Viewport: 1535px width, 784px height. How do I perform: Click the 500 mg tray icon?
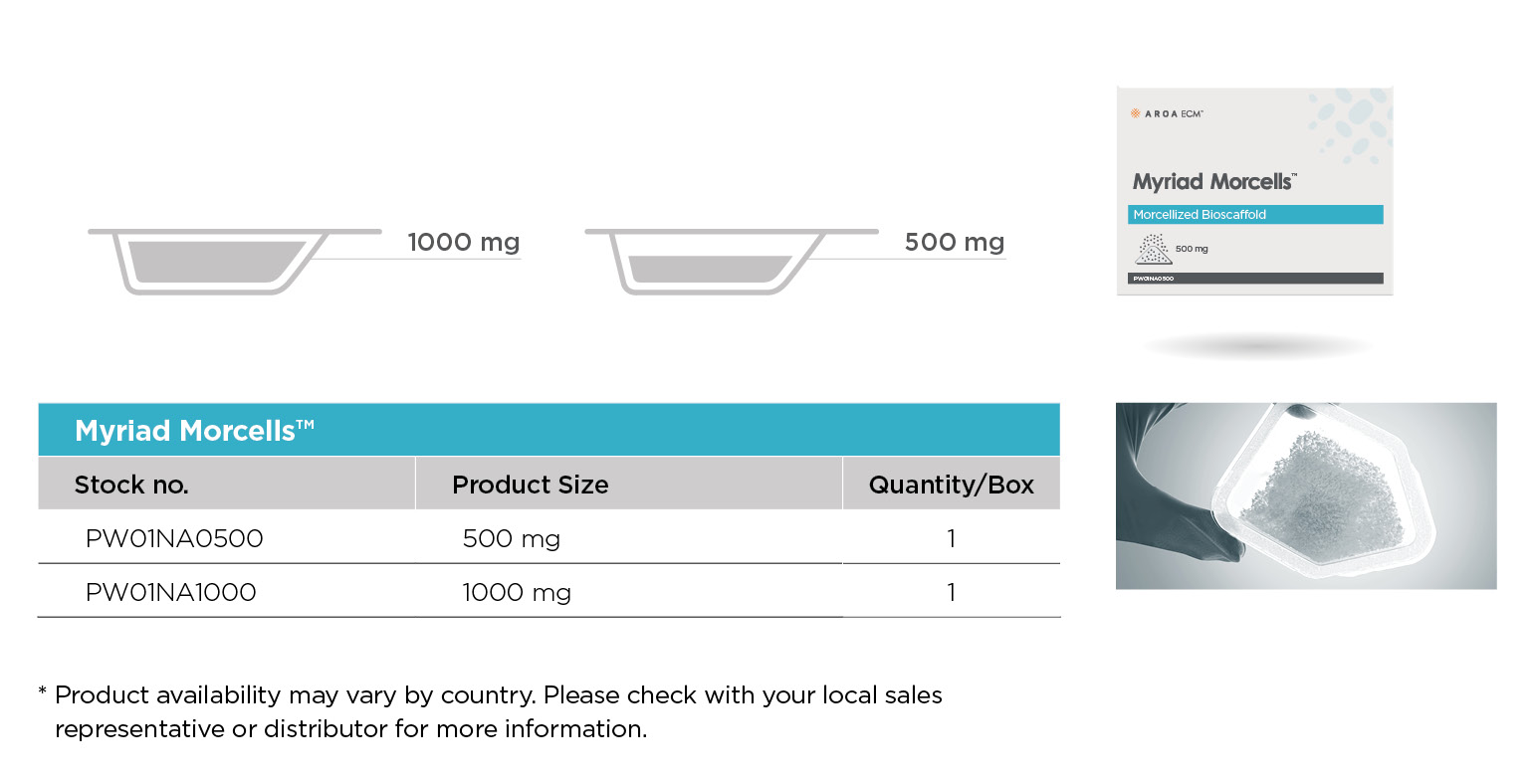pos(731,262)
